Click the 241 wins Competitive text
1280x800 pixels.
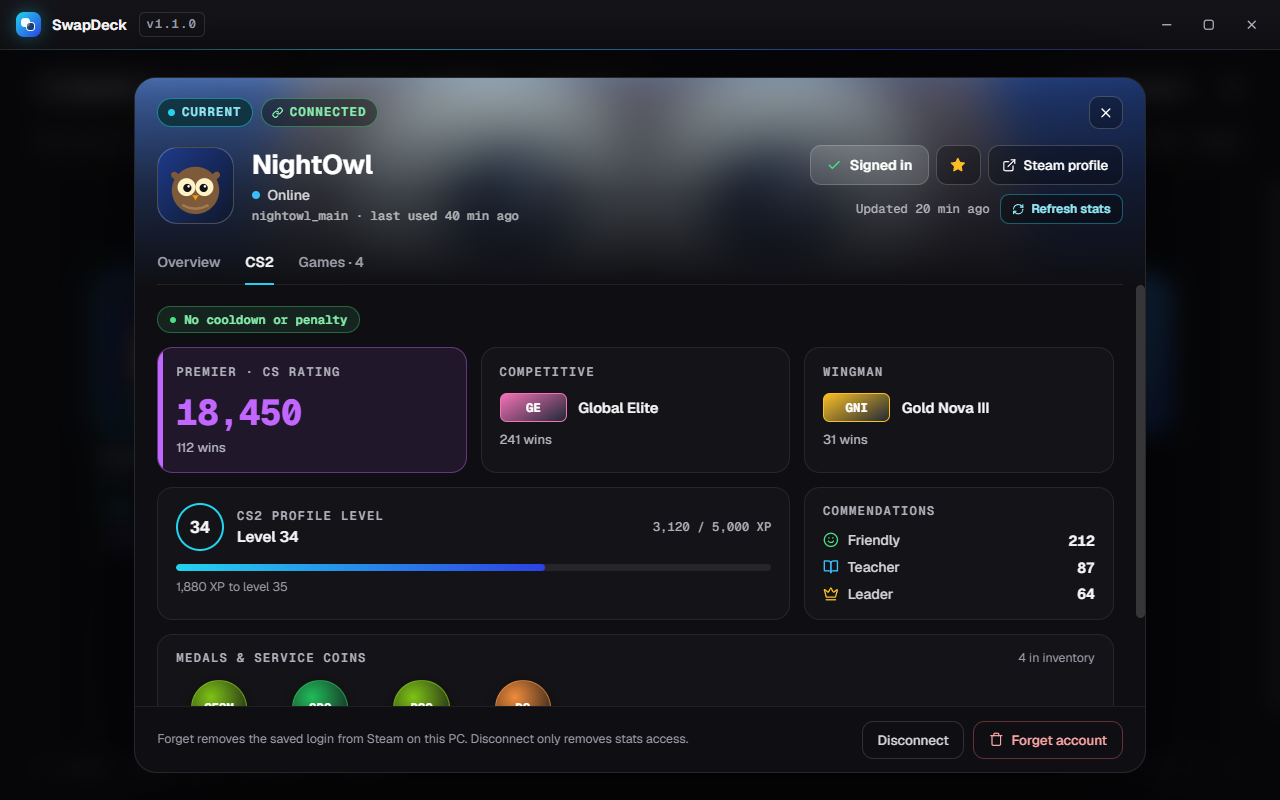tap(526, 440)
